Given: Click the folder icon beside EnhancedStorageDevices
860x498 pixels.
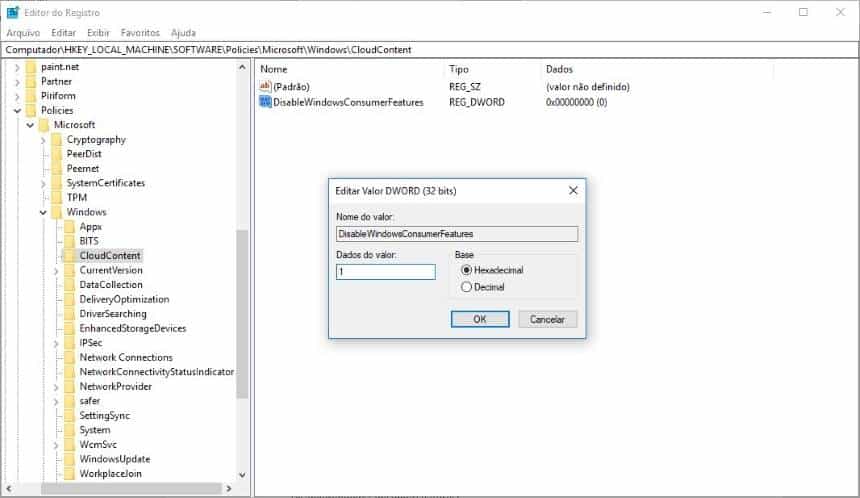Looking at the screenshot, I should point(70,329).
